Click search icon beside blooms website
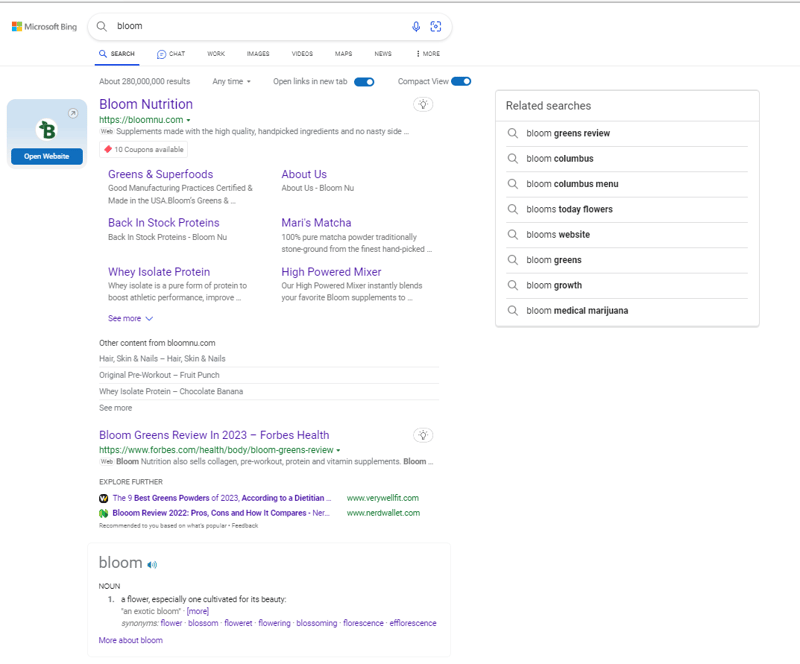This screenshot has height=664, width=800. point(513,235)
